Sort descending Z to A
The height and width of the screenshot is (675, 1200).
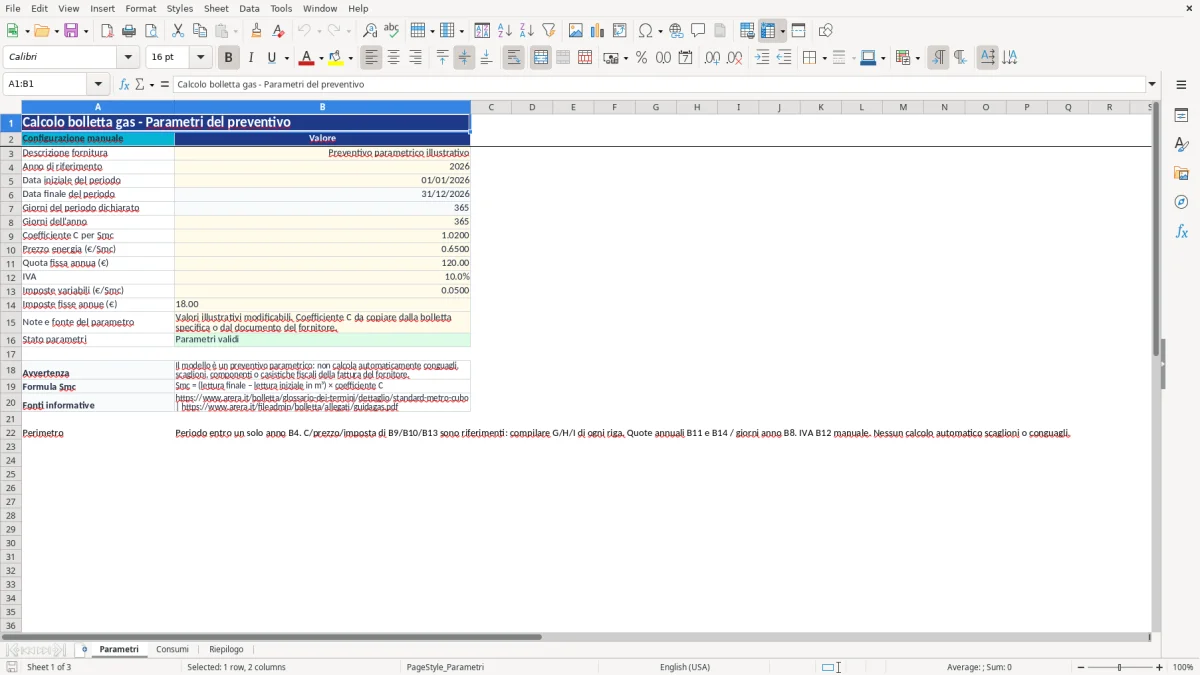(527, 31)
